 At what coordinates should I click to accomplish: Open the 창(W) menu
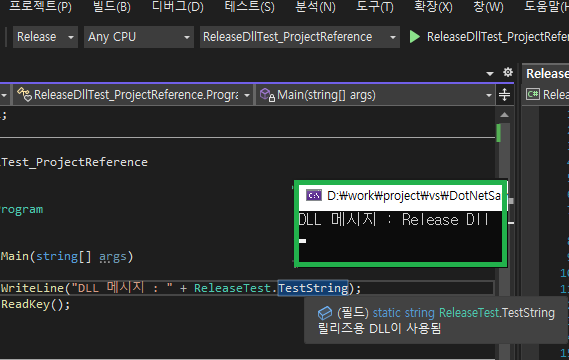pos(488,7)
